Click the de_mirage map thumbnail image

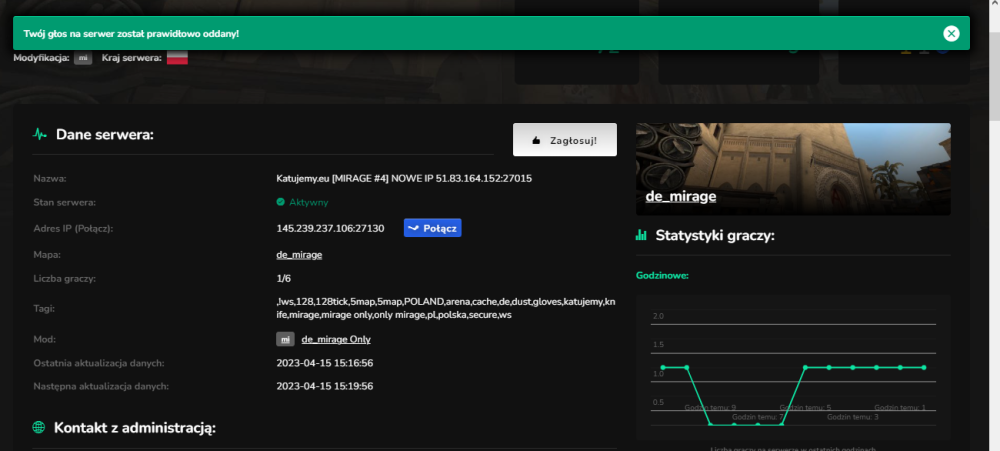click(x=793, y=169)
